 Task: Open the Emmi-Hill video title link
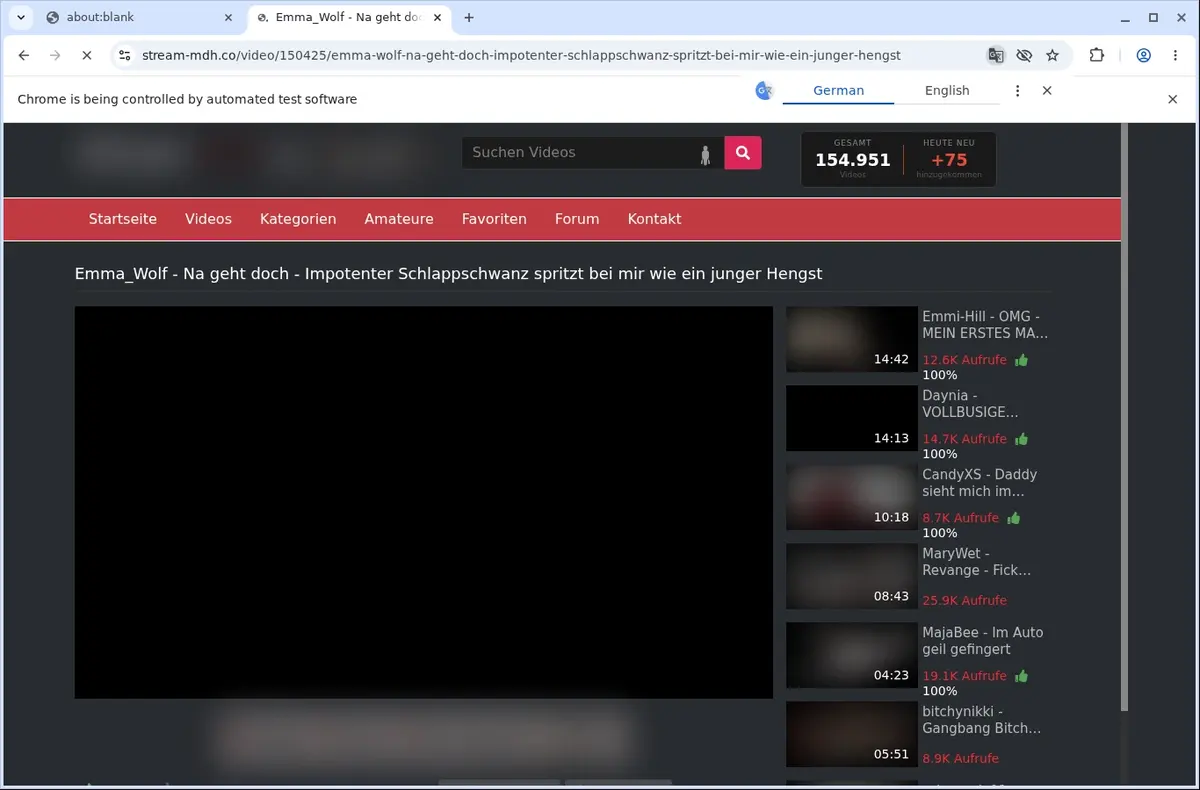click(x=985, y=325)
